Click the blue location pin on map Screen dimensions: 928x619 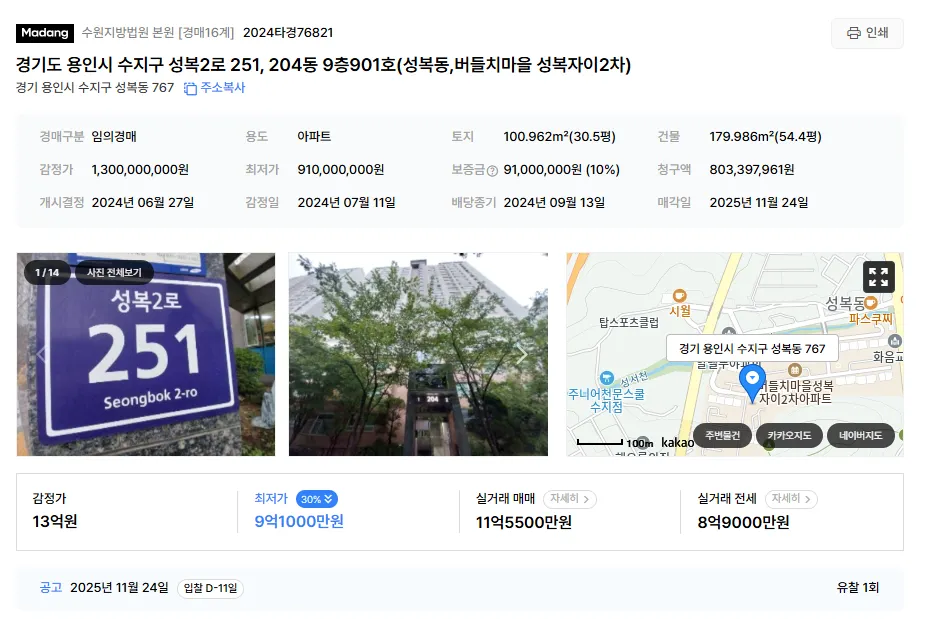(x=752, y=383)
